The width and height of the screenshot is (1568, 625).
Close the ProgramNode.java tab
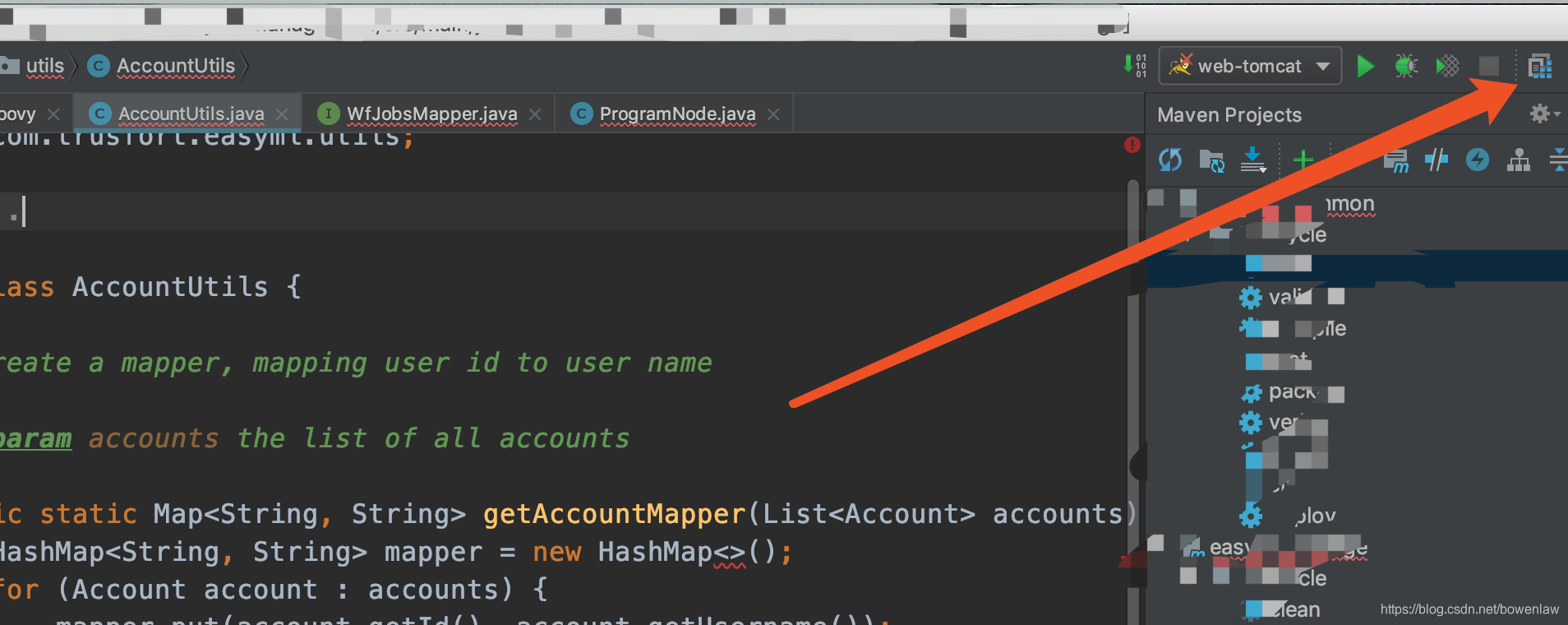coord(773,113)
